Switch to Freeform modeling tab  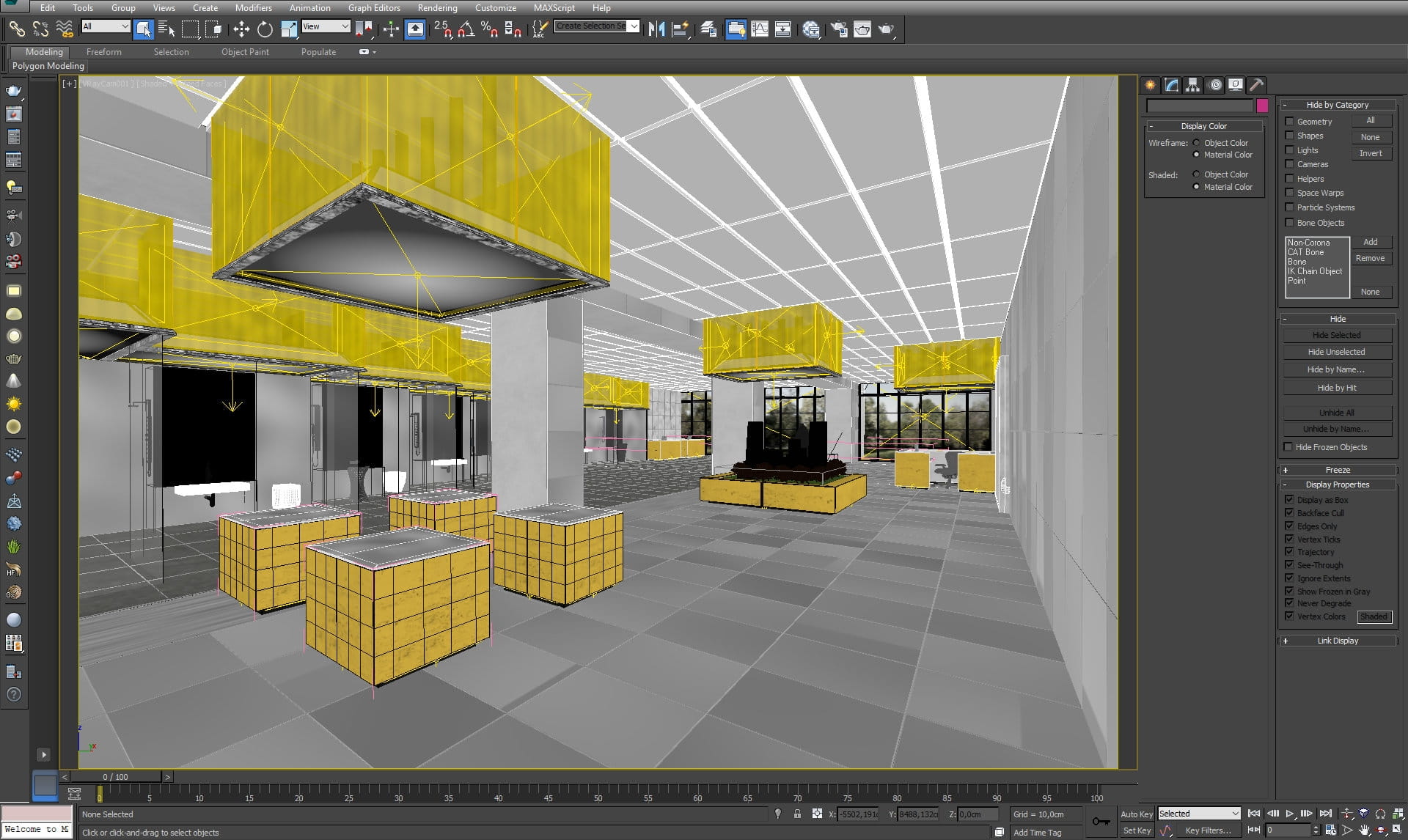click(x=103, y=51)
